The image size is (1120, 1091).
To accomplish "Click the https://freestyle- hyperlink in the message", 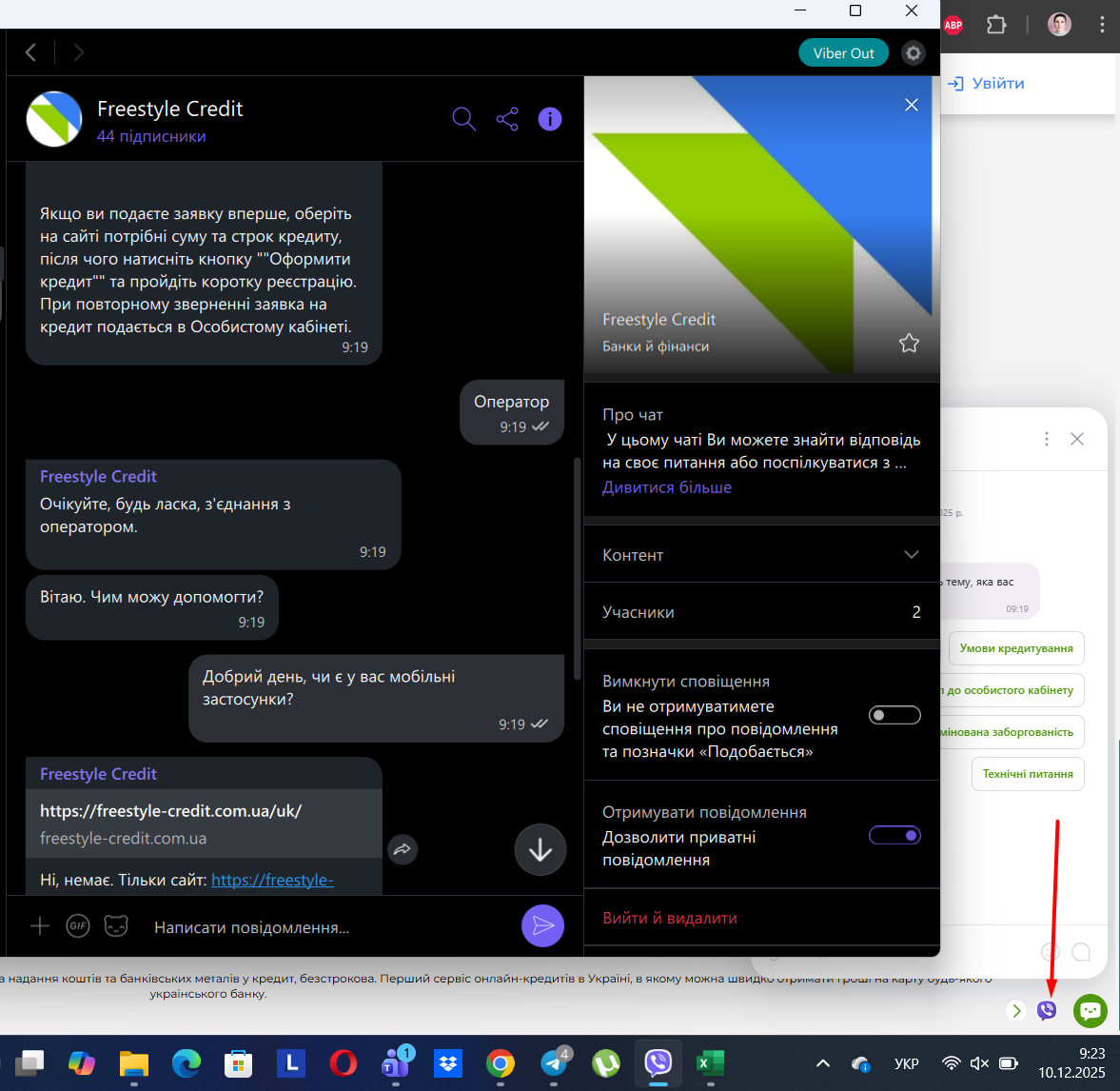I will (272, 881).
